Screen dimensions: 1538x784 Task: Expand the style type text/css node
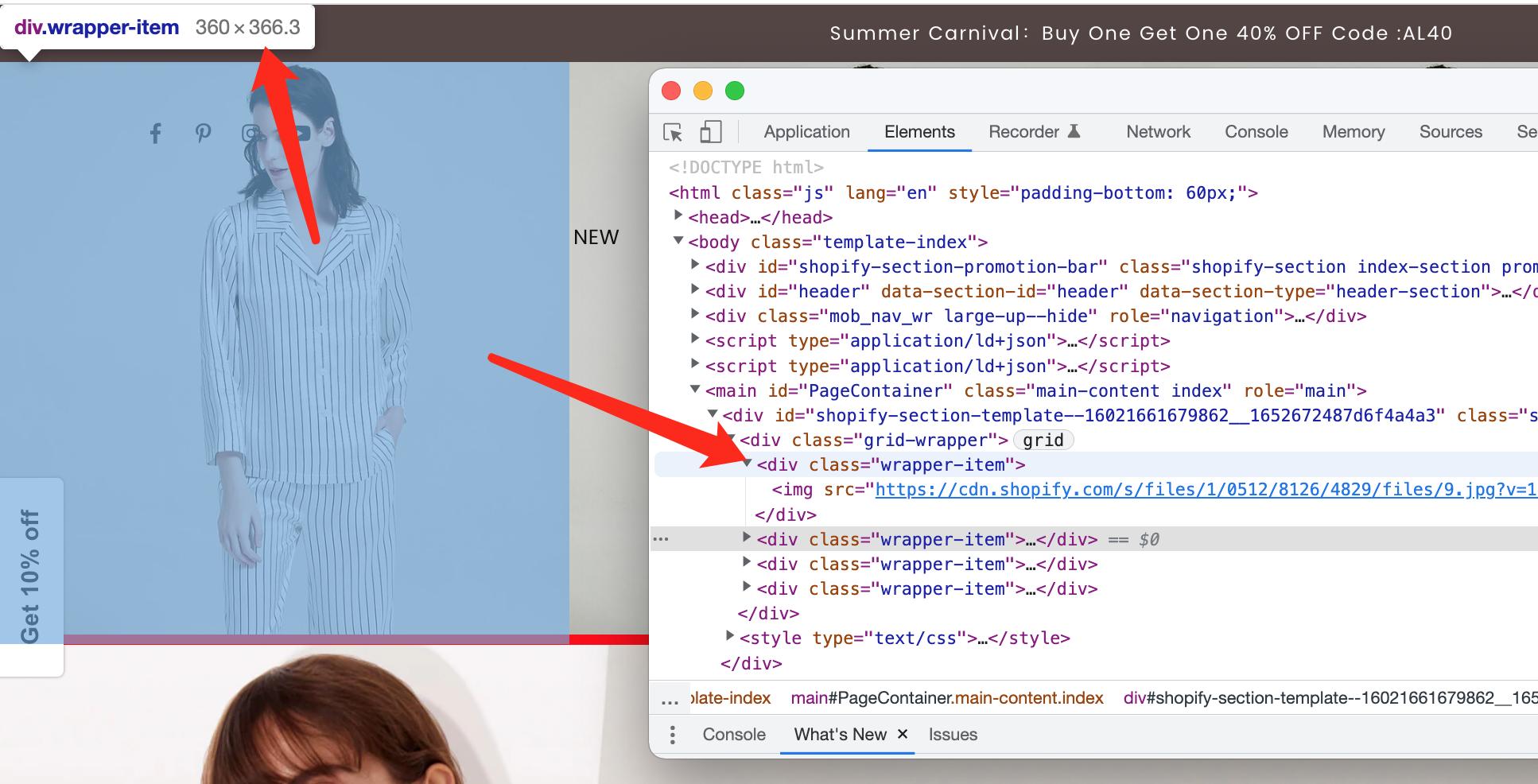point(729,637)
